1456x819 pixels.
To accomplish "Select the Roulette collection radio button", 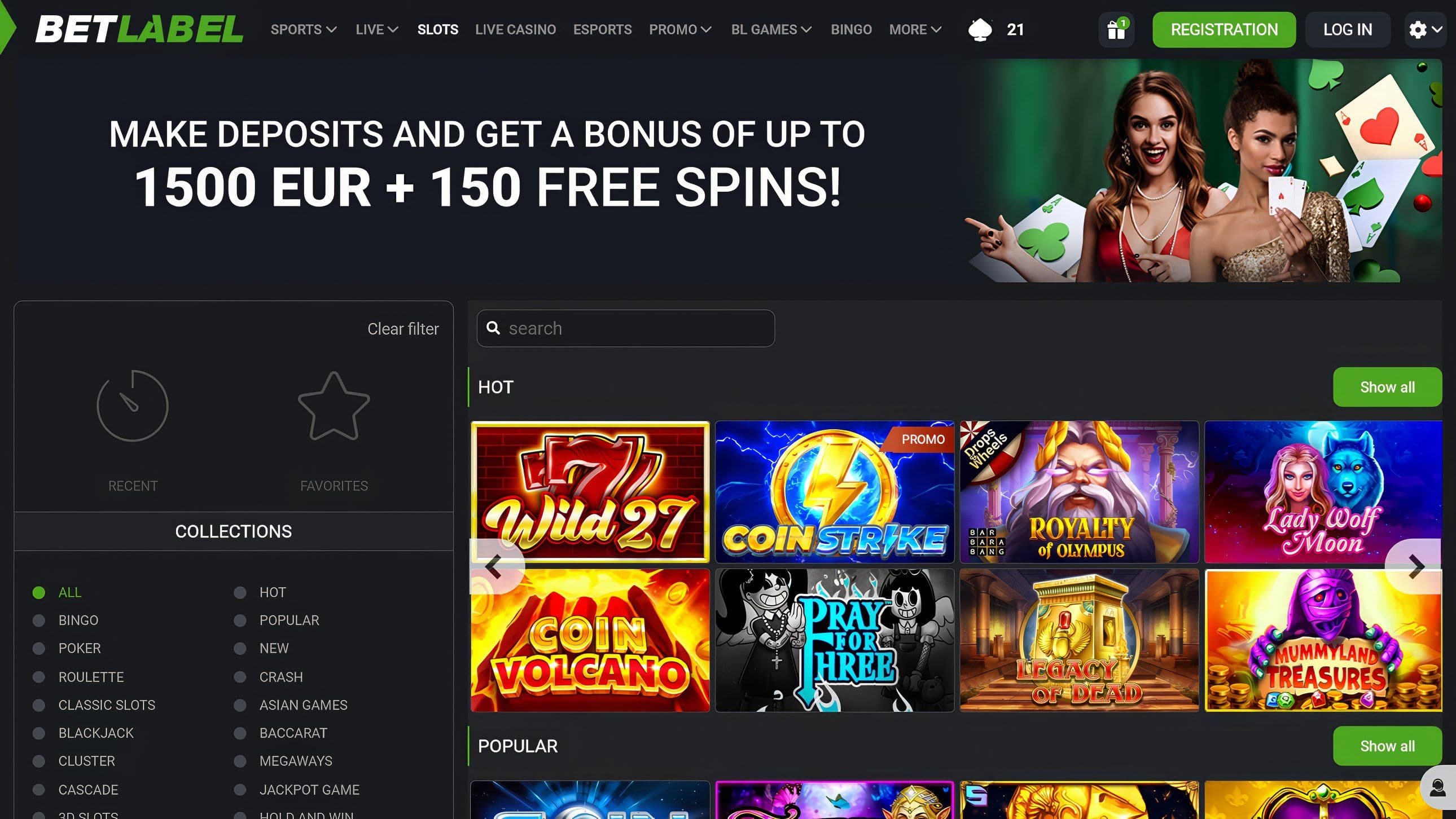I will [39, 677].
